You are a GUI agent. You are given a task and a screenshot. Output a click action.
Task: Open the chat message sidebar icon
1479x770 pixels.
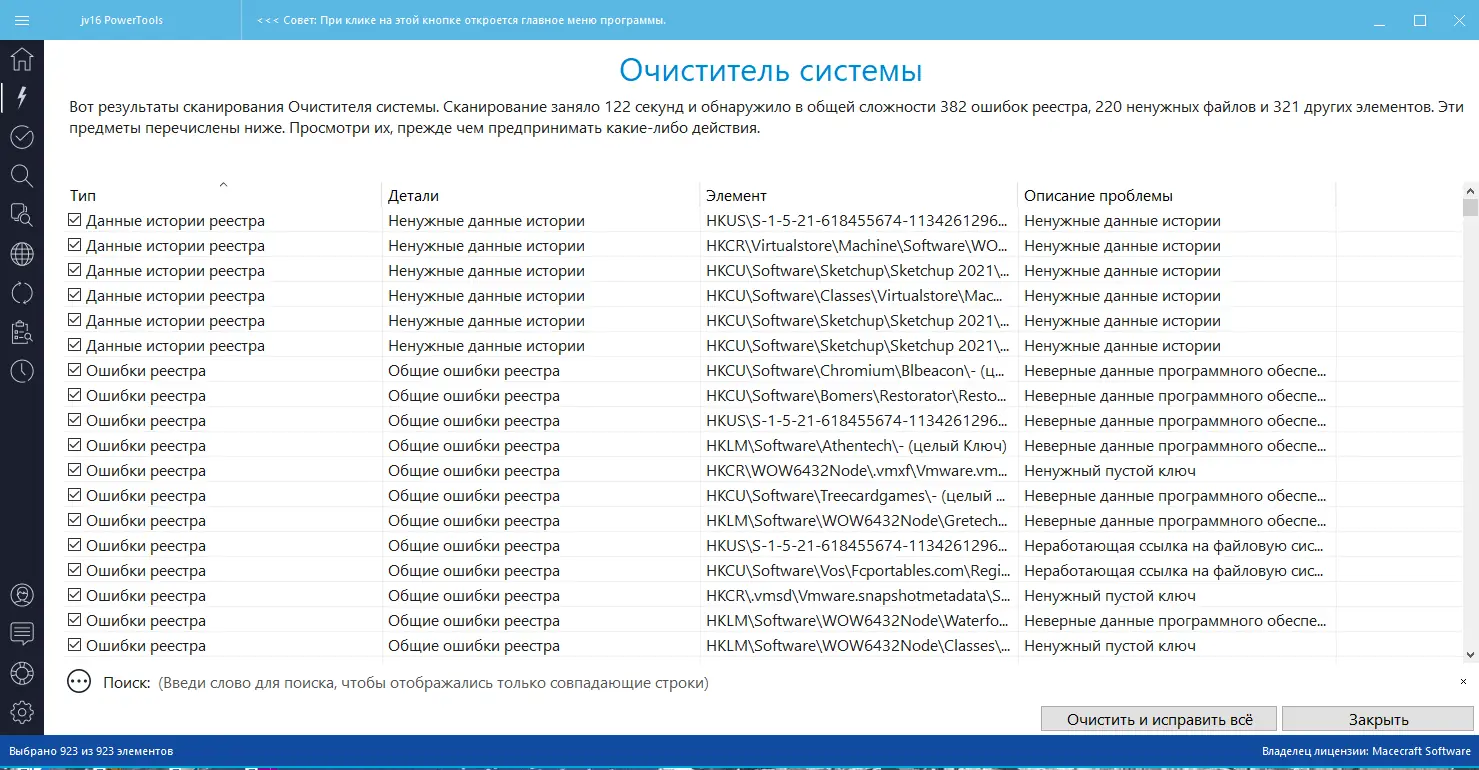pos(22,634)
